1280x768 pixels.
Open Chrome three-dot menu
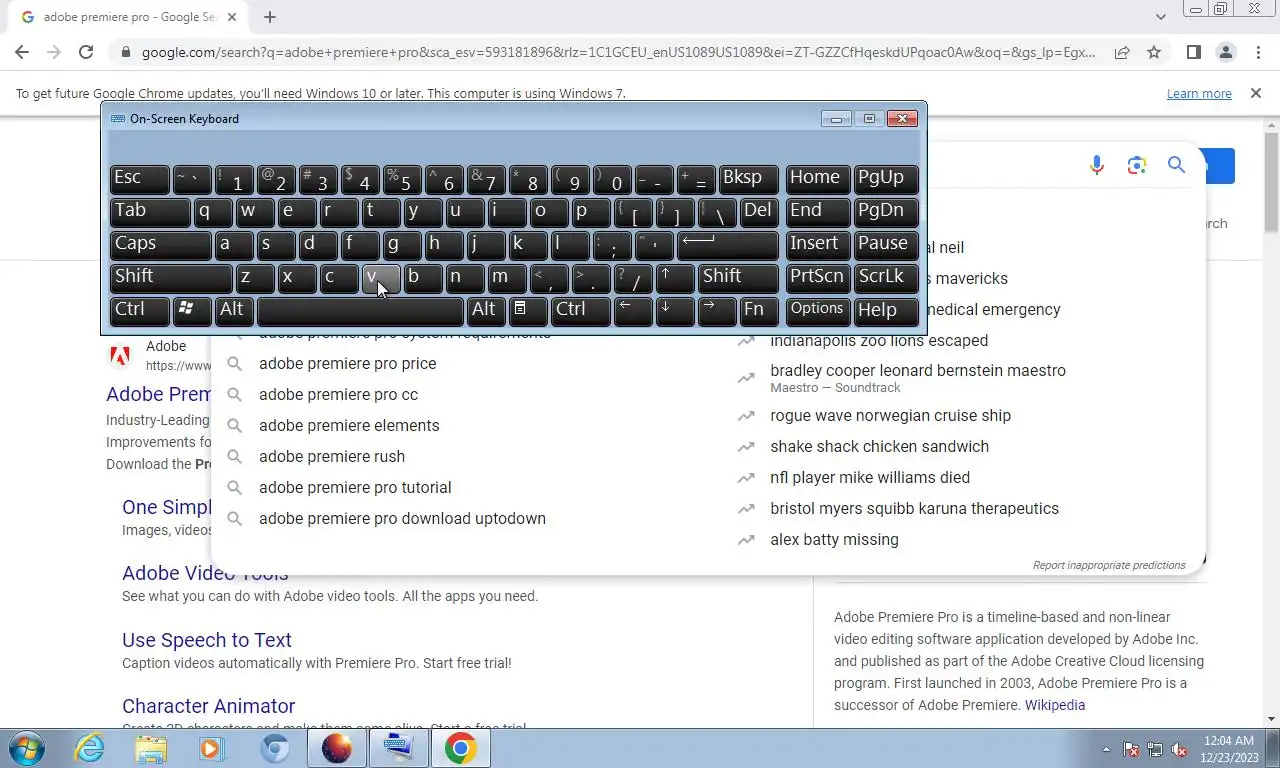point(1257,53)
